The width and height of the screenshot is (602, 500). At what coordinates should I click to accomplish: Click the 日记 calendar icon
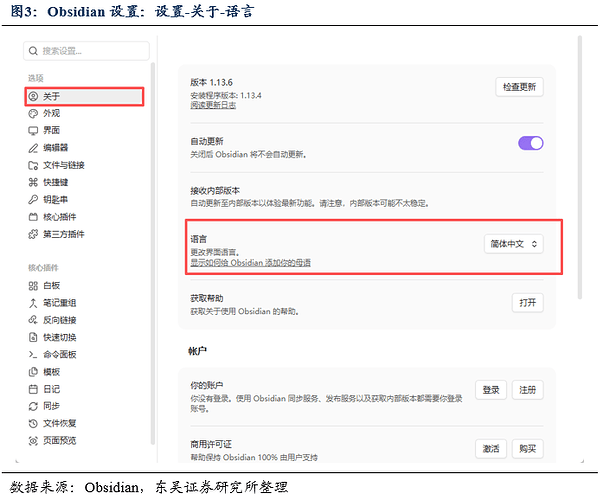click(33, 389)
